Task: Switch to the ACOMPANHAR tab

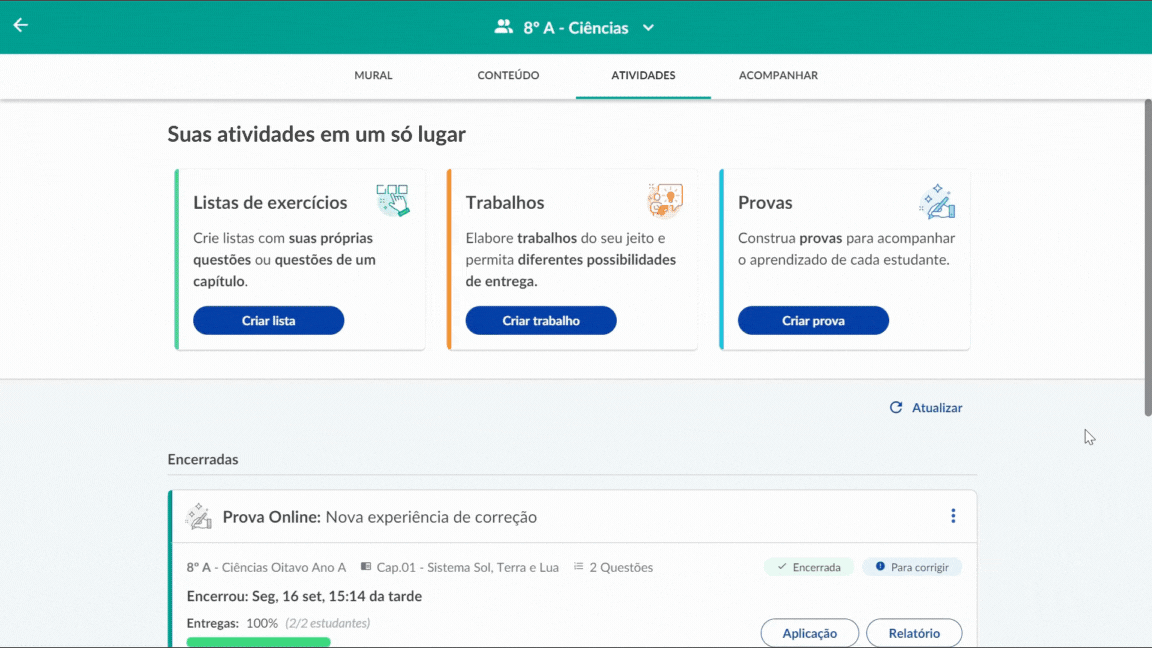Action: 778,75
